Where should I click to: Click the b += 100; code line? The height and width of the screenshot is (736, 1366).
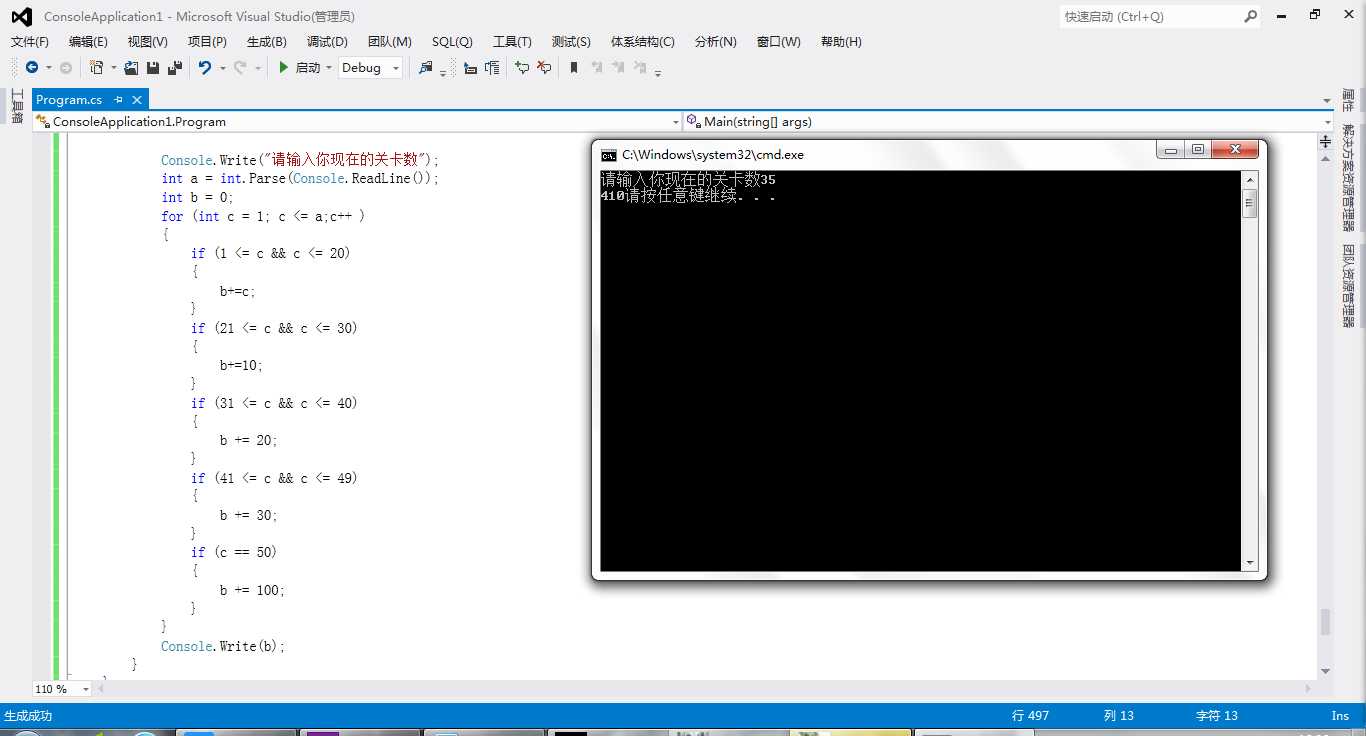(252, 590)
